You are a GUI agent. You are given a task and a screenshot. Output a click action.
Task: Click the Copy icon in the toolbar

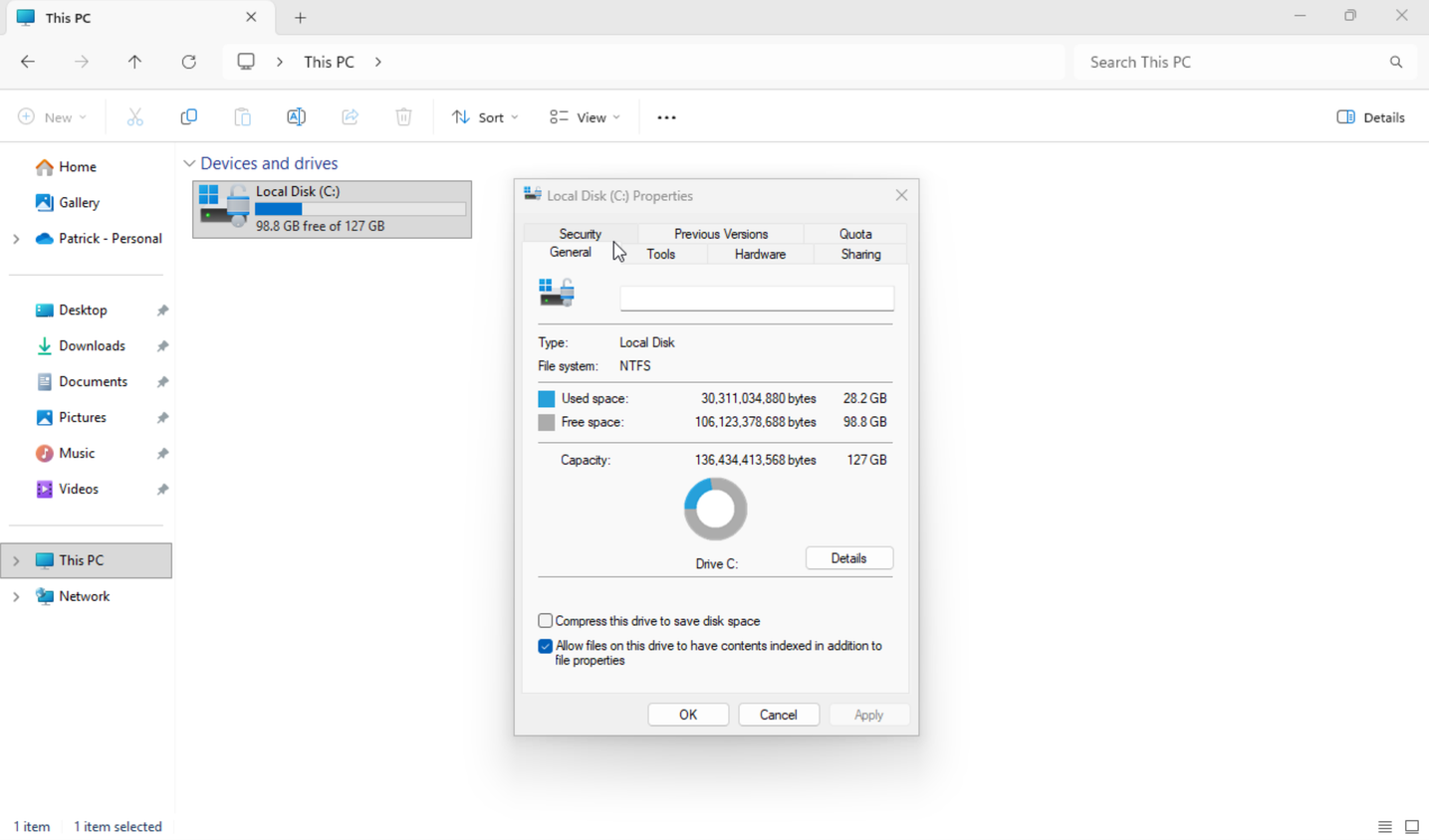tap(188, 117)
